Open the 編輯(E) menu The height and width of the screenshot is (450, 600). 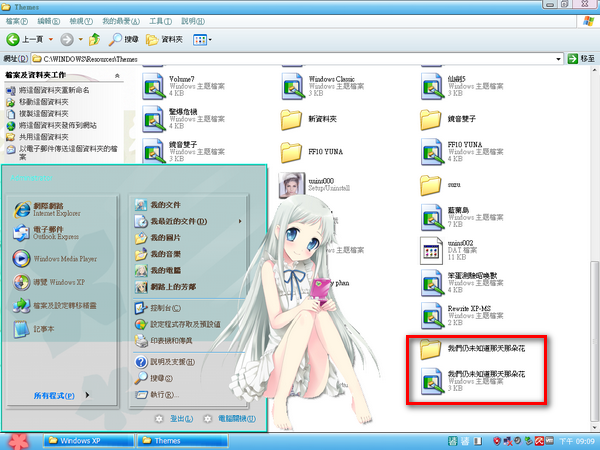pyautogui.click(x=49, y=21)
